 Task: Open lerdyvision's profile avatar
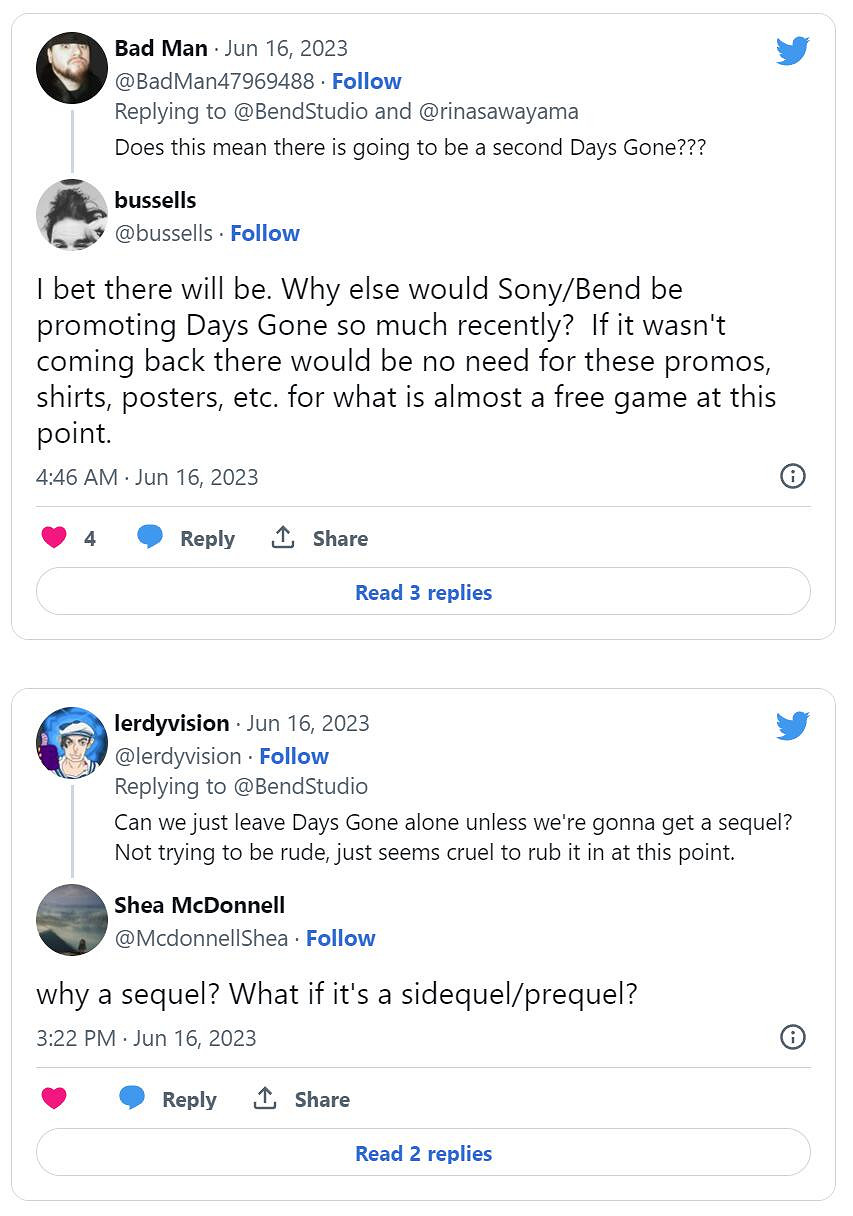pyautogui.click(x=72, y=742)
